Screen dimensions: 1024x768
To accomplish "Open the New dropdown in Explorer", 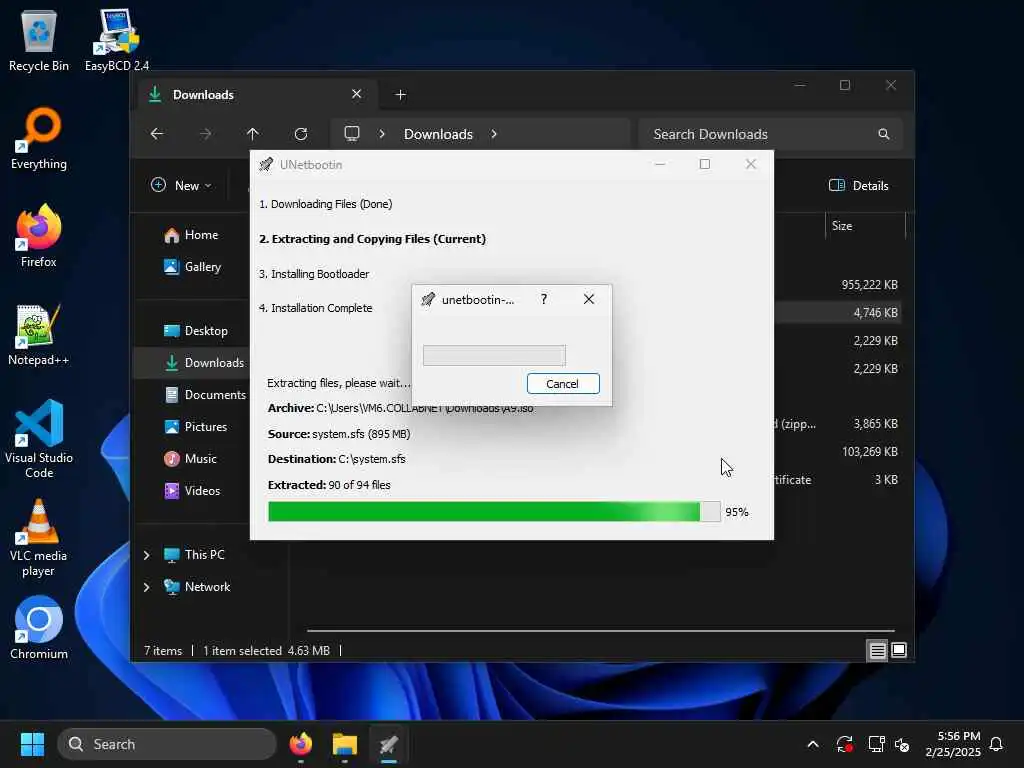I will click(x=181, y=185).
